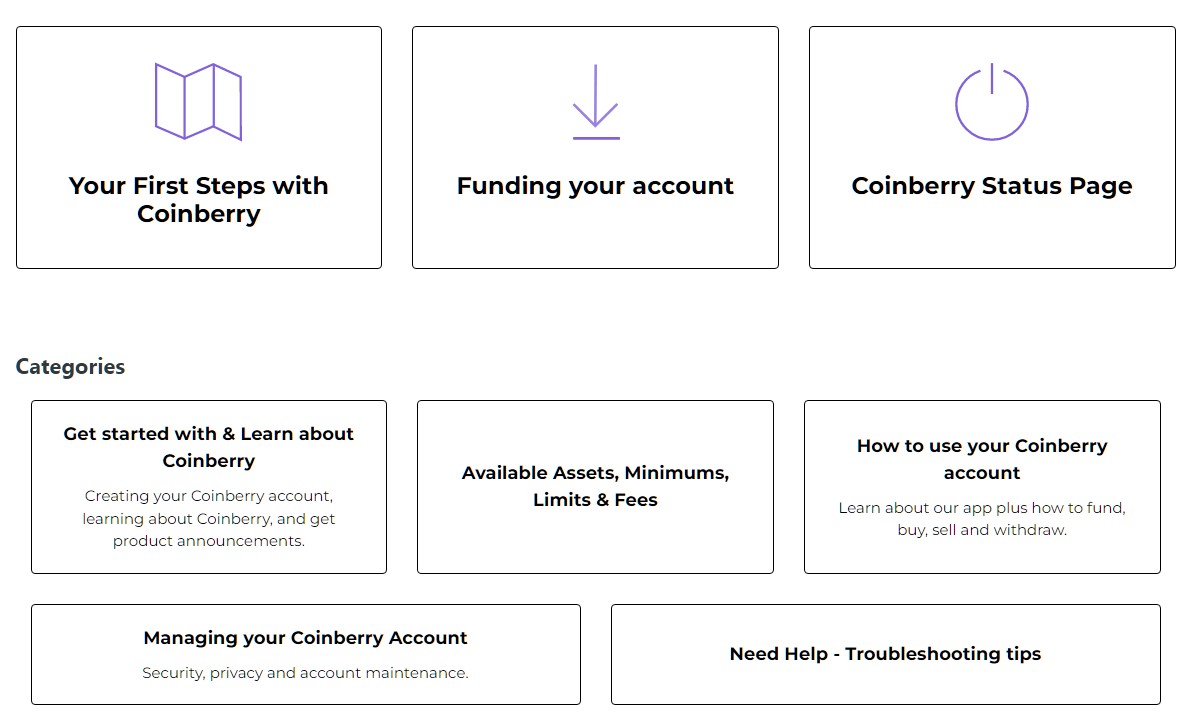Click 'Limits & Fees' text line
This screenshot has height=716, width=1191.
(x=596, y=500)
